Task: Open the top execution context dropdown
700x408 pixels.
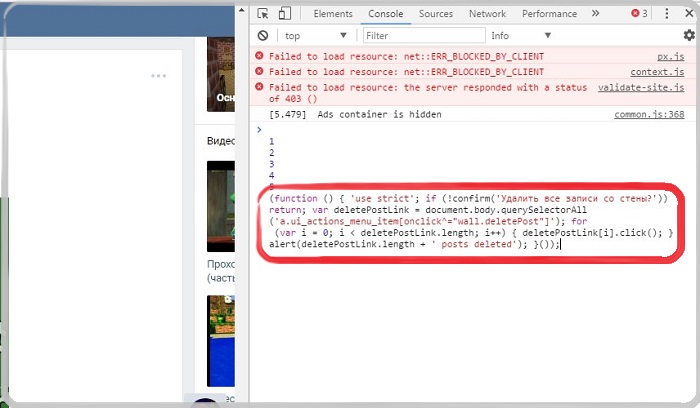Action: [x=312, y=36]
